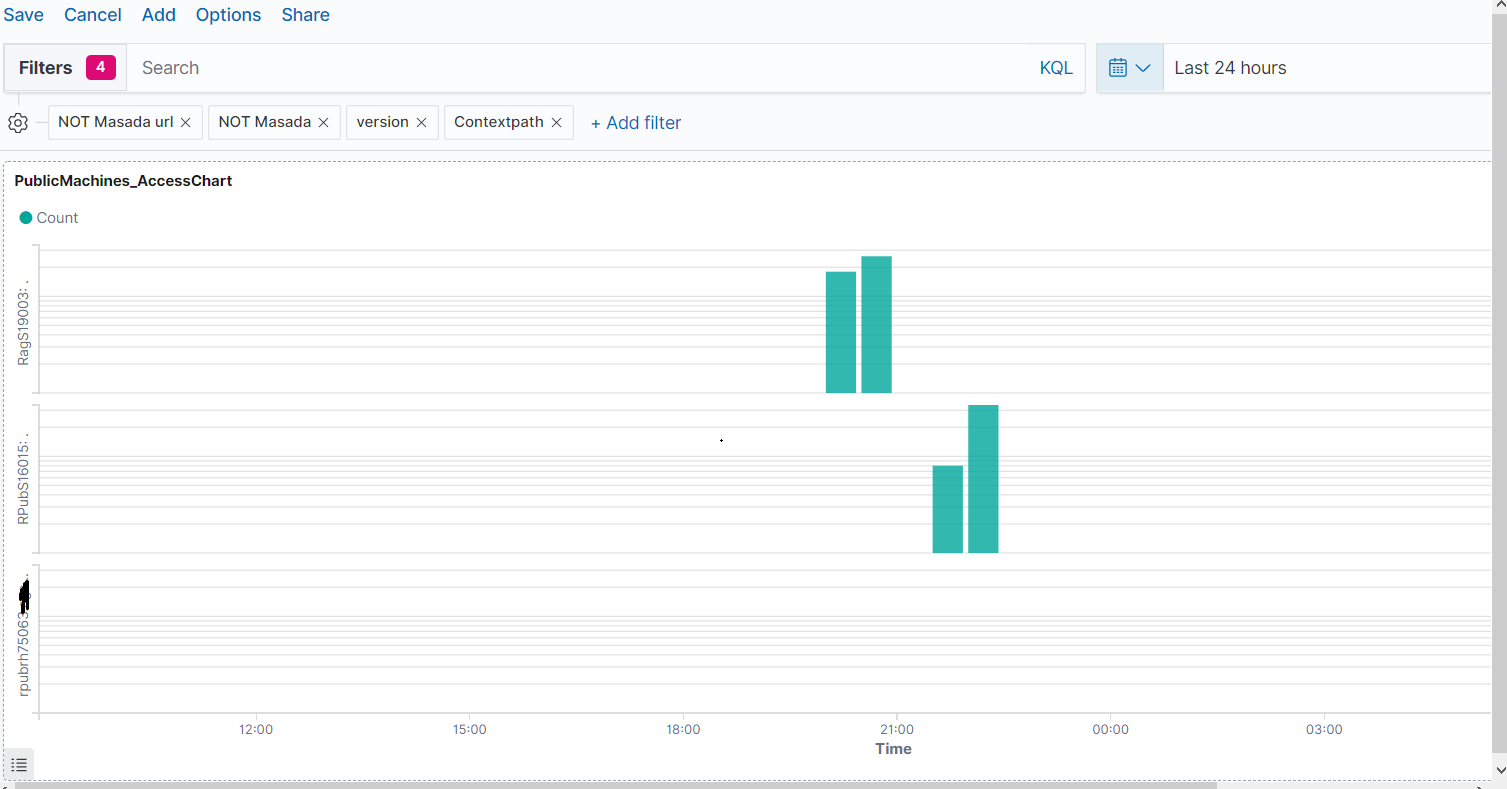Click the tallest bar in the middle chart
Viewport: 1507px width, 789px height.
(x=983, y=479)
